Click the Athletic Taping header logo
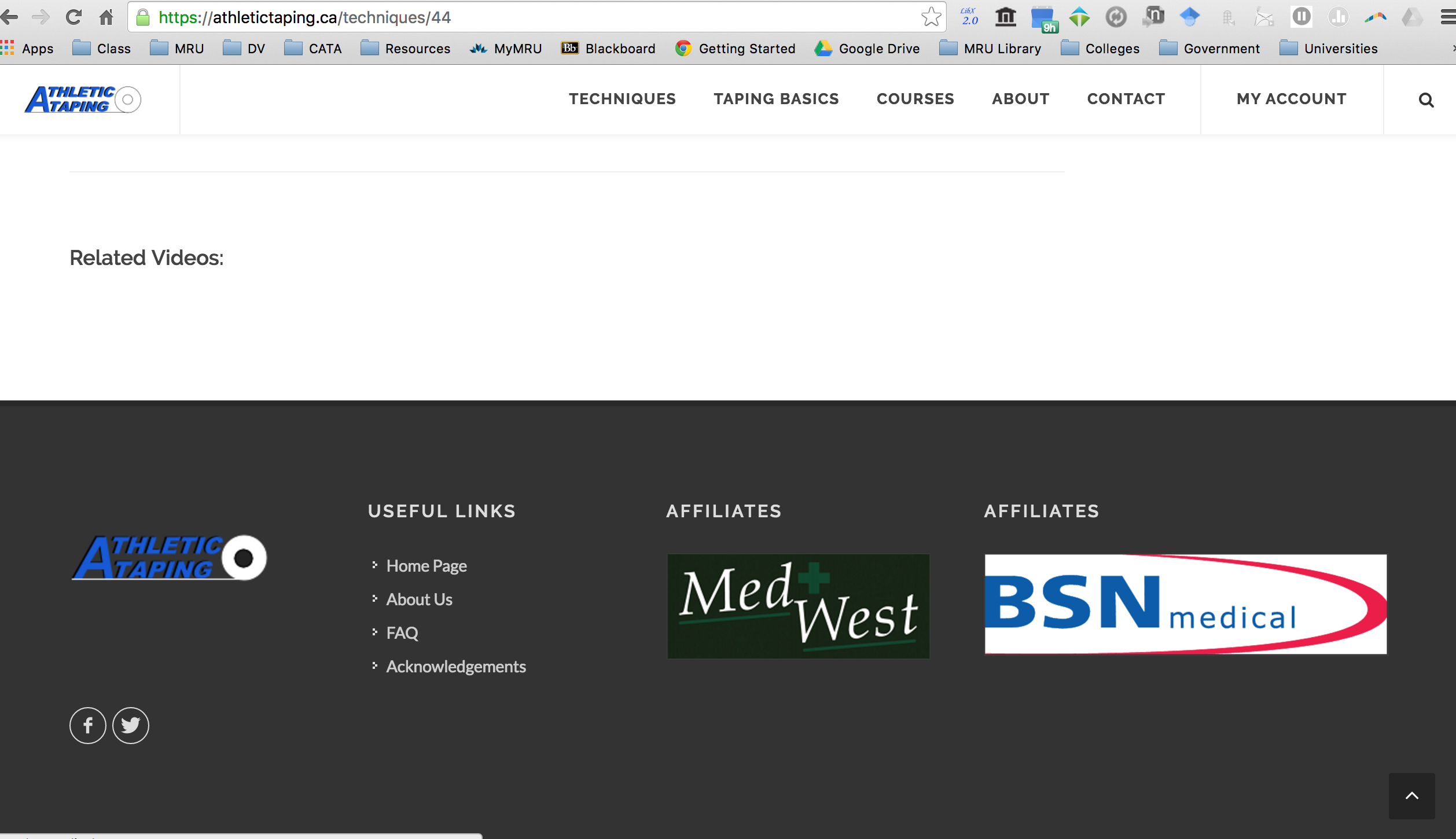1456x839 pixels. (83, 100)
